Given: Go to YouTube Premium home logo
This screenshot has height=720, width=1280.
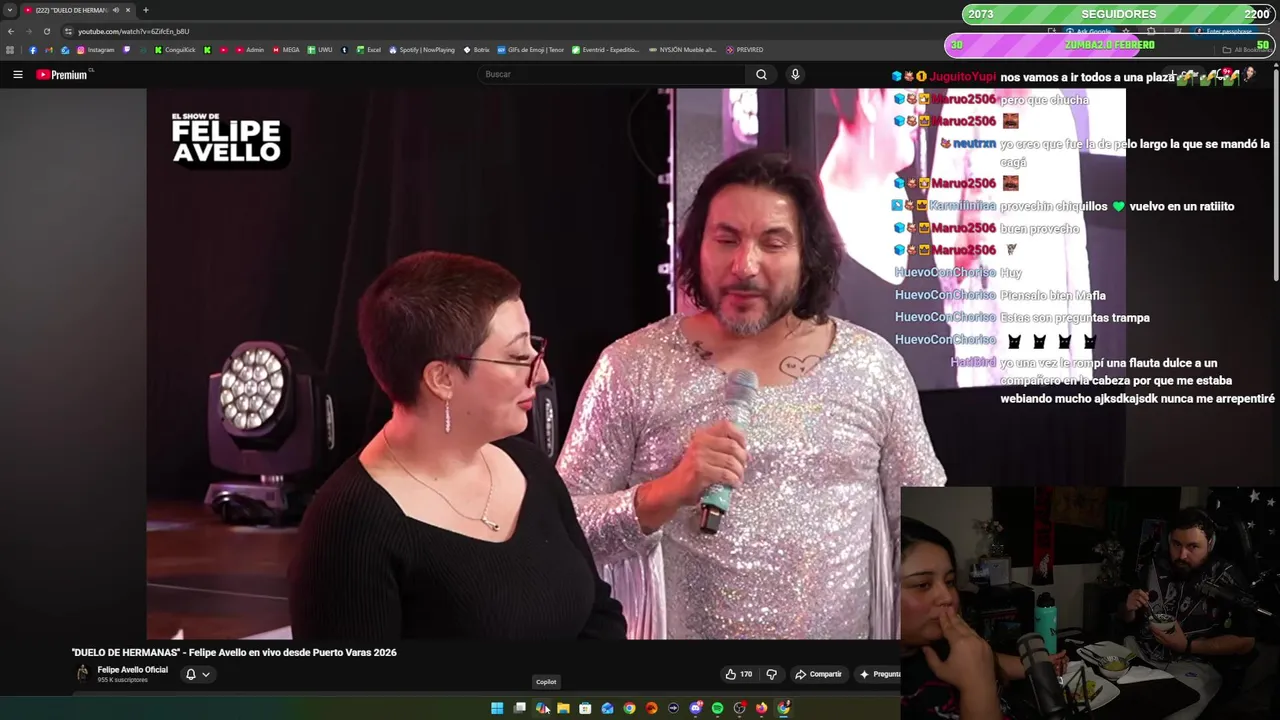Looking at the screenshot, I should click(x=62, y=74).
